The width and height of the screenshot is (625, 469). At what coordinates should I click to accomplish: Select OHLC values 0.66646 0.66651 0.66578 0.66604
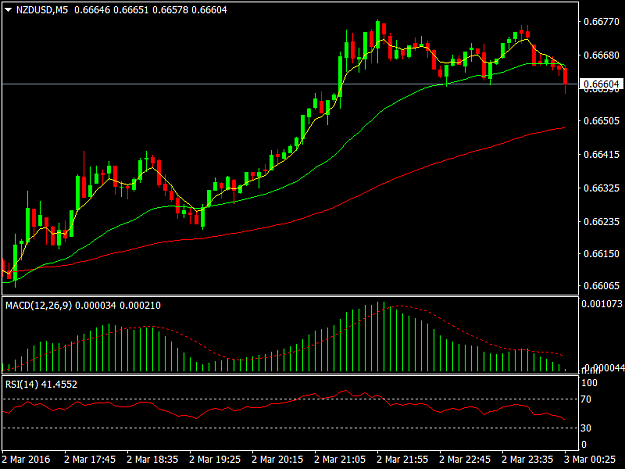coord(151,10)
